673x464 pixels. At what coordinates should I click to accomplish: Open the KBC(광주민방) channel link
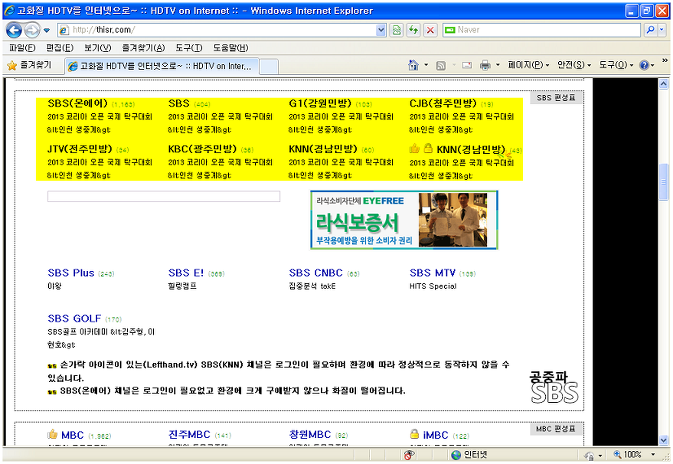[x=202, y=149]
